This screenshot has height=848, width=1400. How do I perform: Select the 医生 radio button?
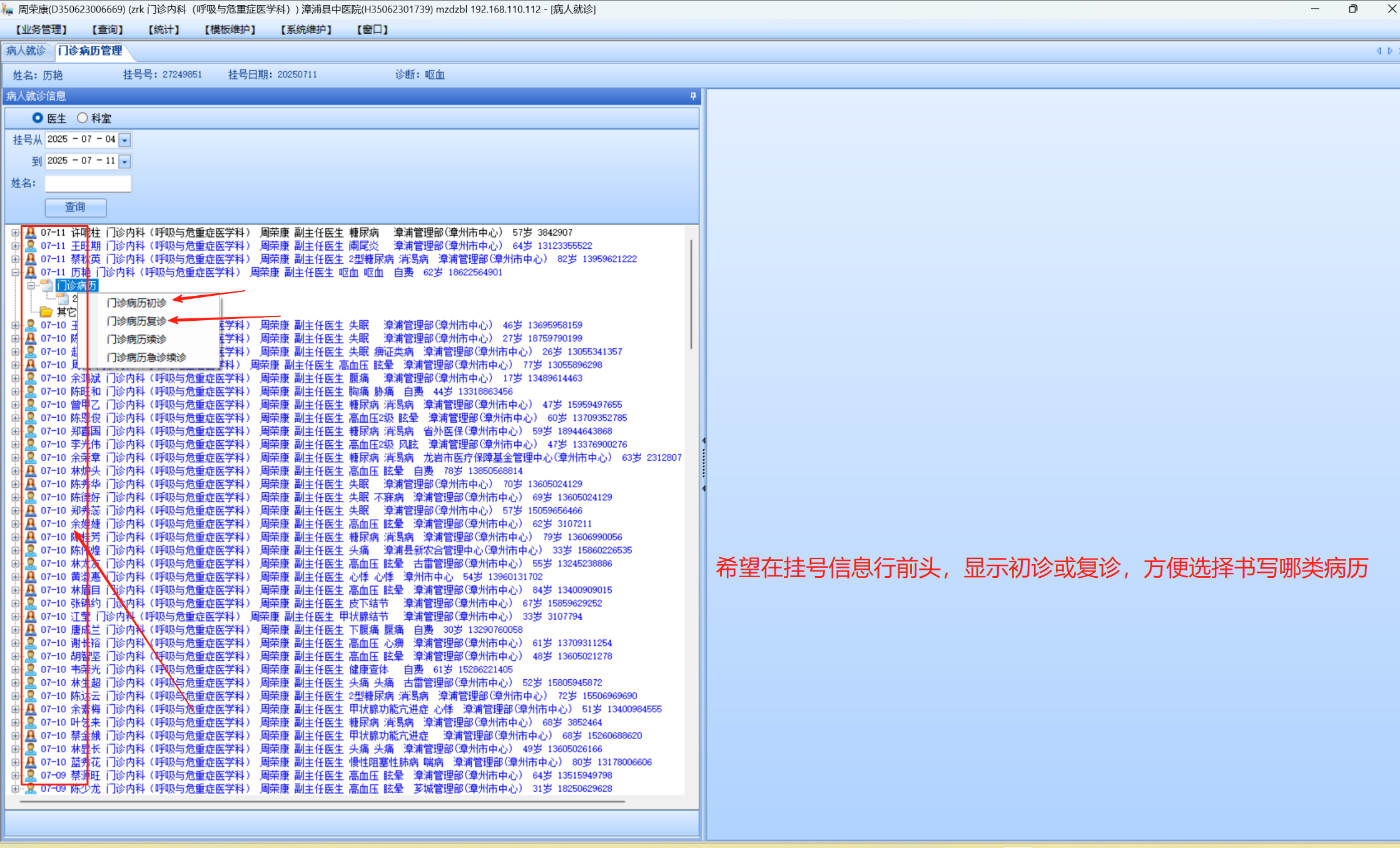(x=38, y=118)
